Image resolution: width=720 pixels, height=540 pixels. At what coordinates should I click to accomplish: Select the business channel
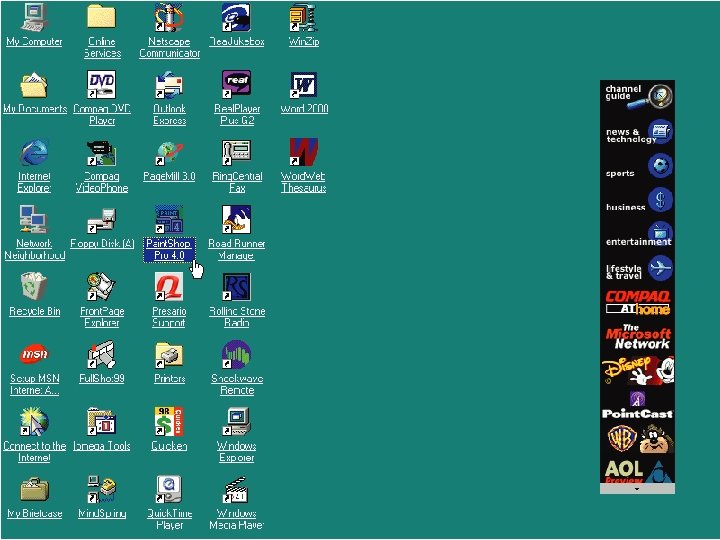(637, 201)
